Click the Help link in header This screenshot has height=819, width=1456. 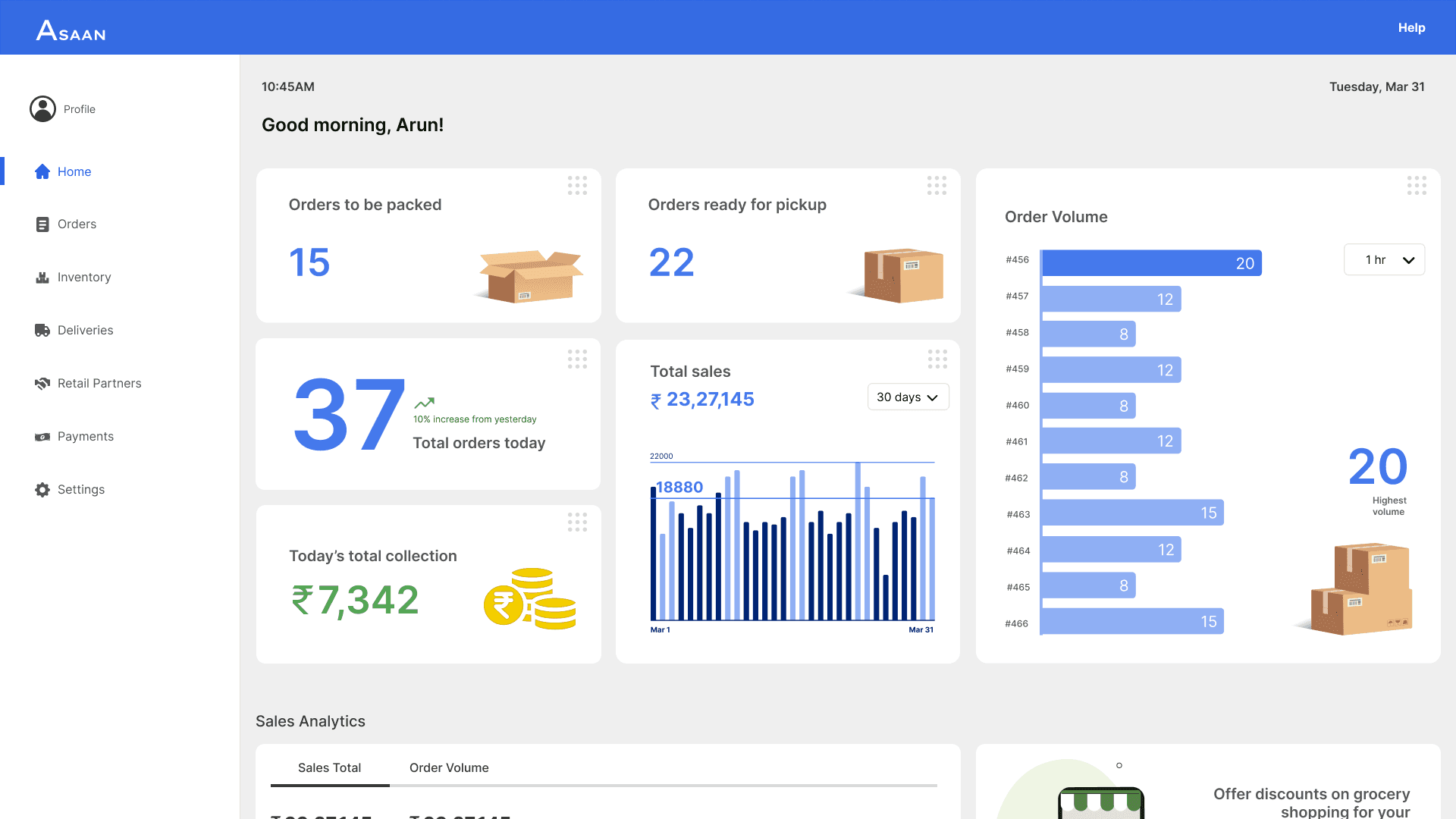pyautogui.click(x=1411, y=27)
